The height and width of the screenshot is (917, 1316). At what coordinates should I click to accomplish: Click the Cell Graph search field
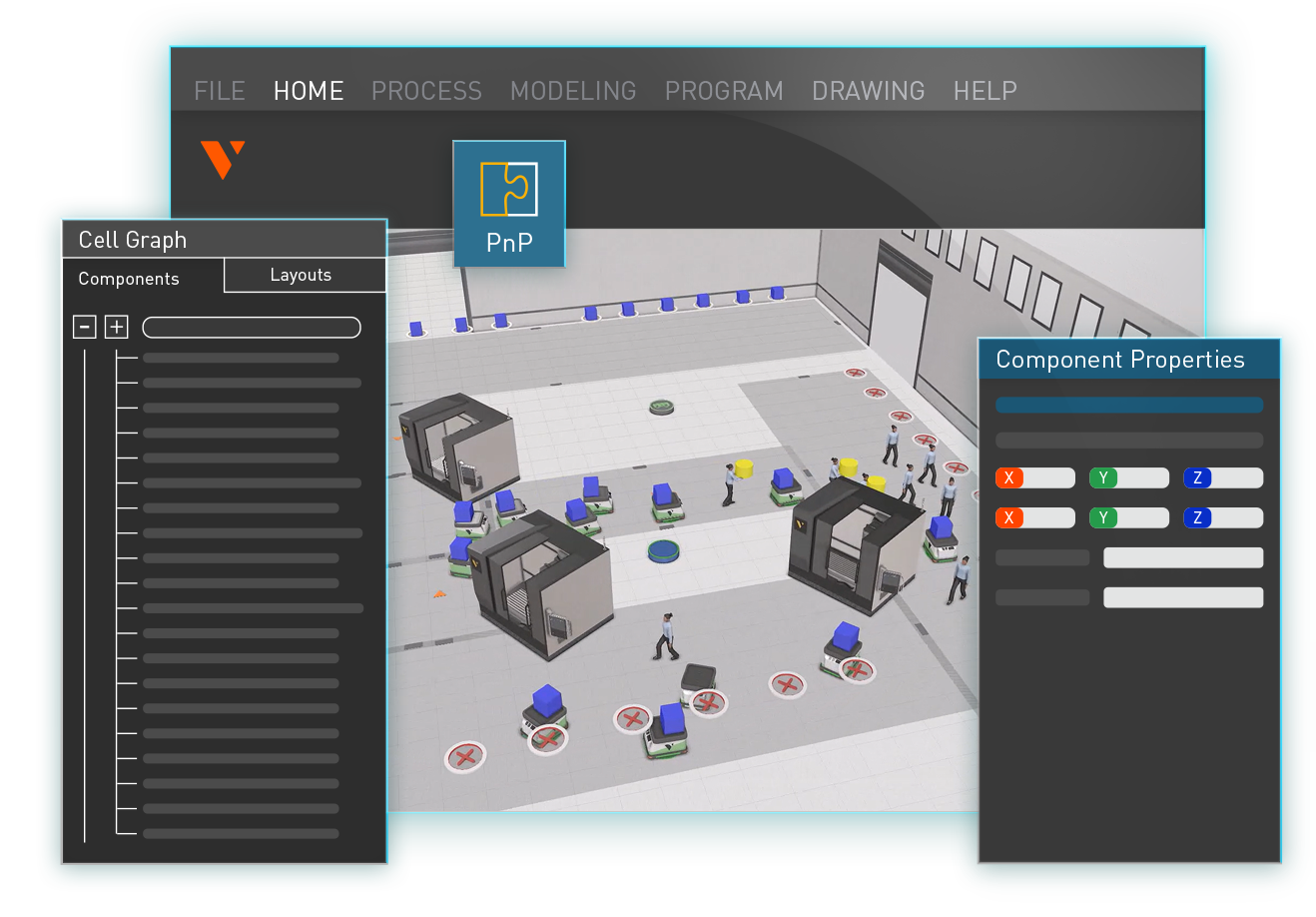coord(252,327)
